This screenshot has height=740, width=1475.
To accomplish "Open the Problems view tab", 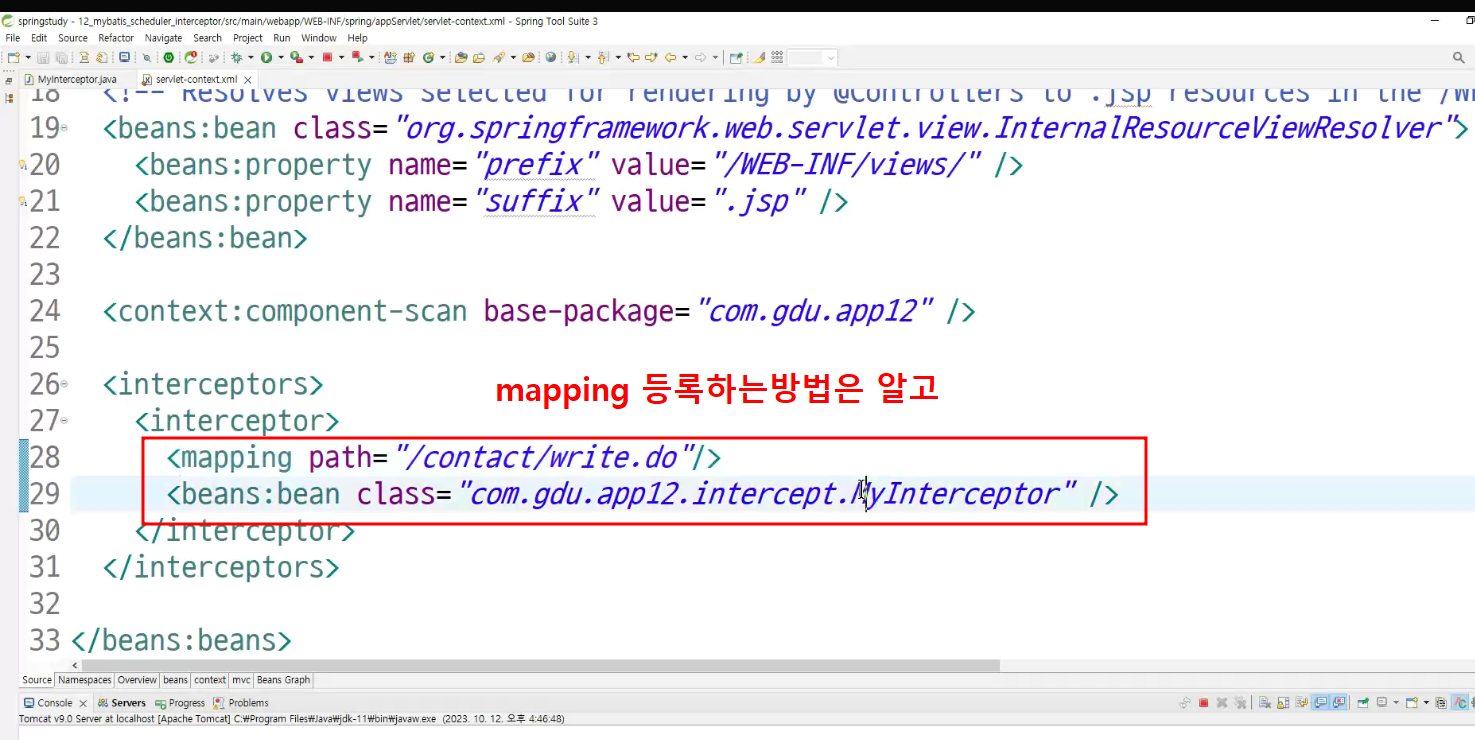I will pos(241,703).
